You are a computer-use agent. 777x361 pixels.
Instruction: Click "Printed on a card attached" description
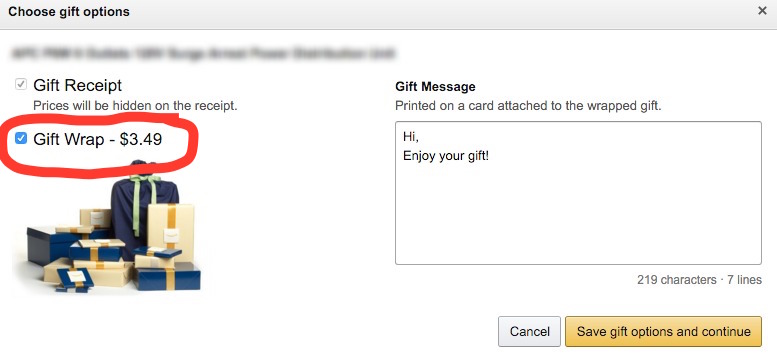(x=528, y=106)
